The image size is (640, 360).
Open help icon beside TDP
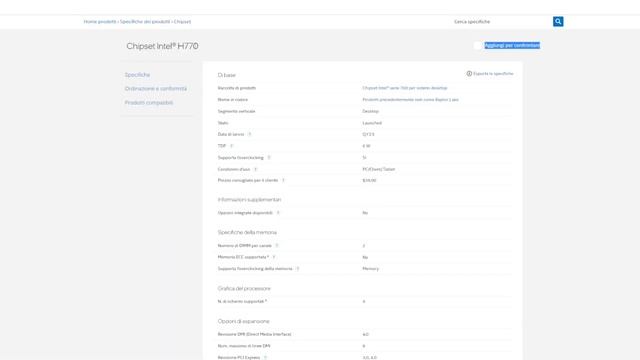(x=231, y=146)
